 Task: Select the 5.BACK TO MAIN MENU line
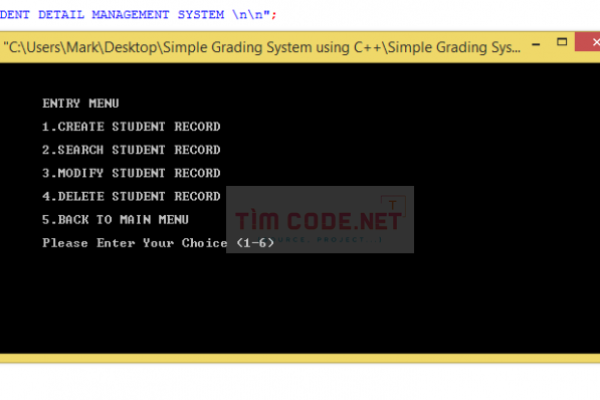click(115, 220)
